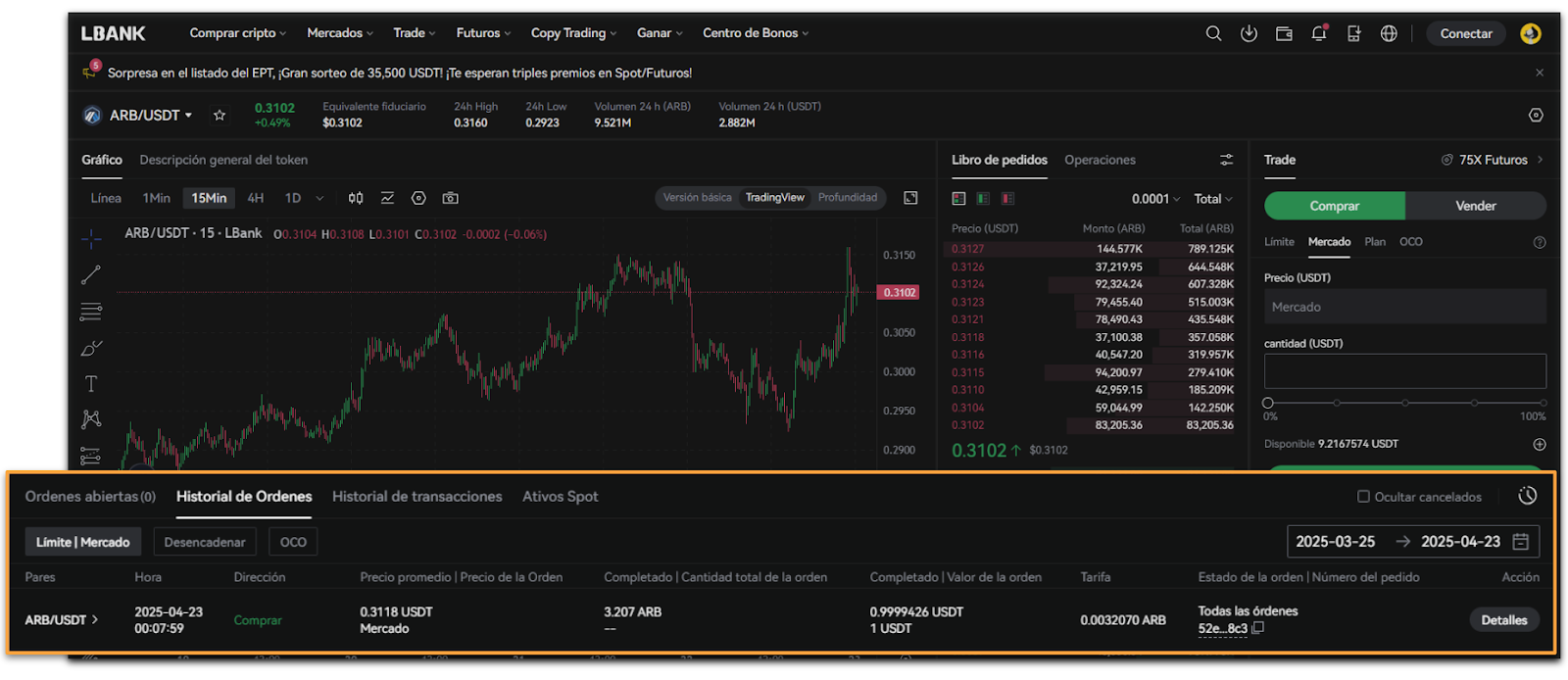Open notifications bell icon
This screenshot has height=680, width=1568.
(x=1319, y=33)
